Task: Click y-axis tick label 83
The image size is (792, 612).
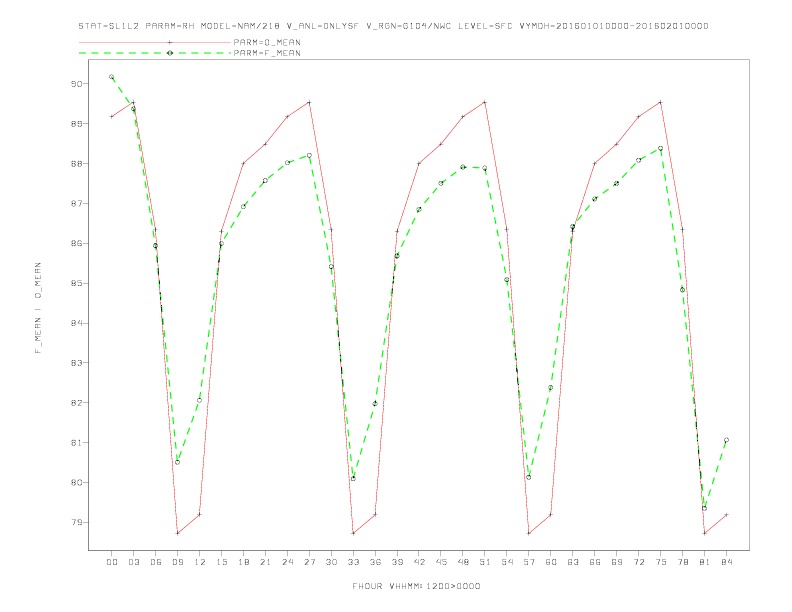Action: point(76,363)
